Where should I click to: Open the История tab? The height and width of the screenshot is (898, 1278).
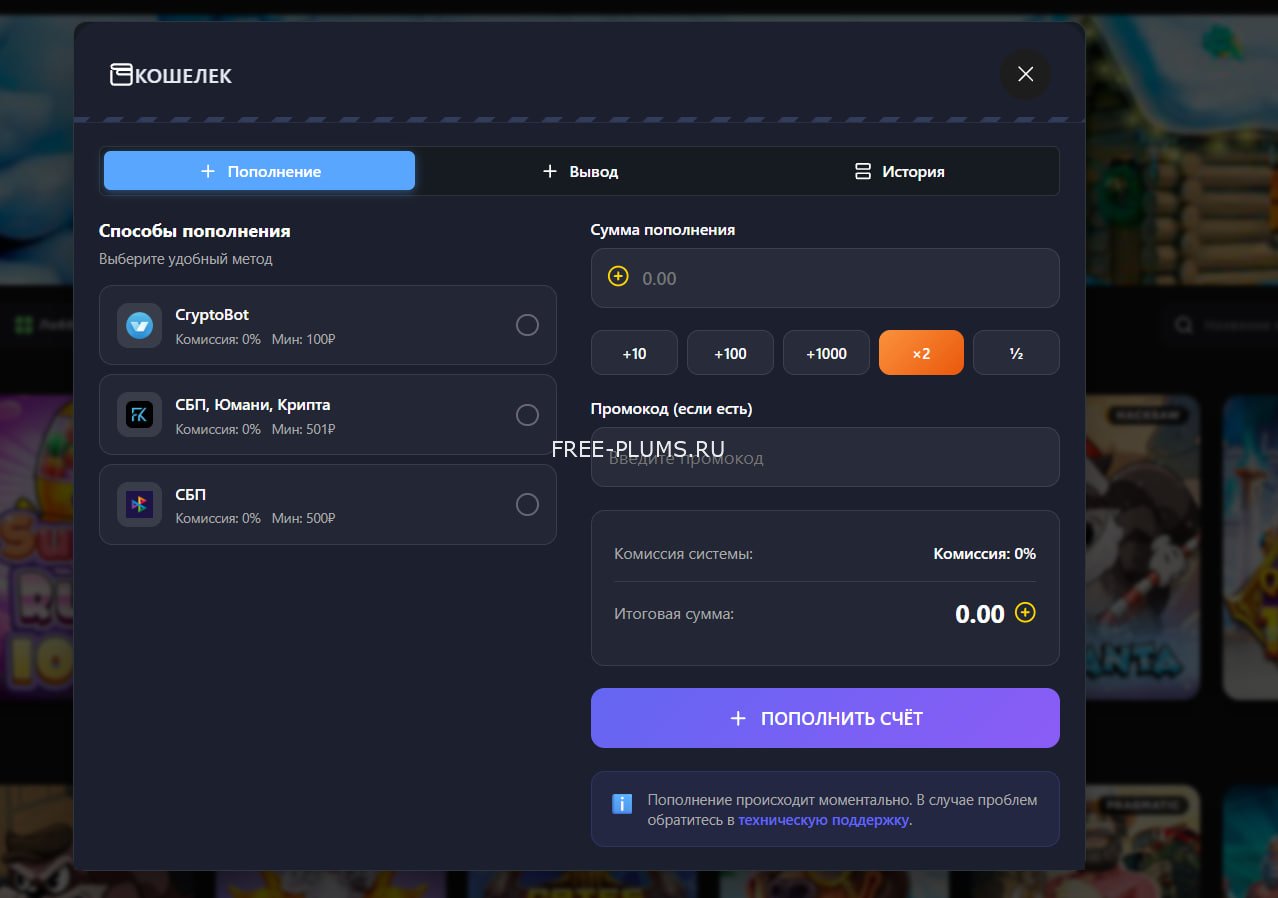tap(899, 171)
